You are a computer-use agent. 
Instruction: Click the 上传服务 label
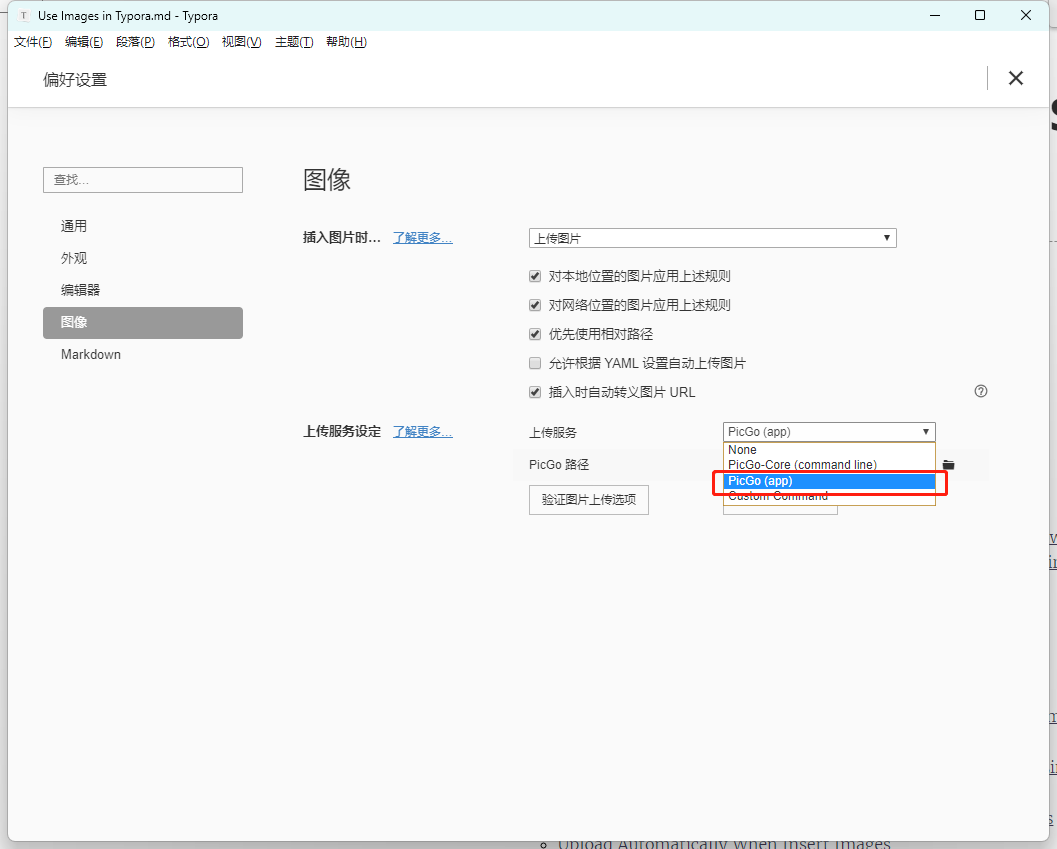[x=553, y=432]
